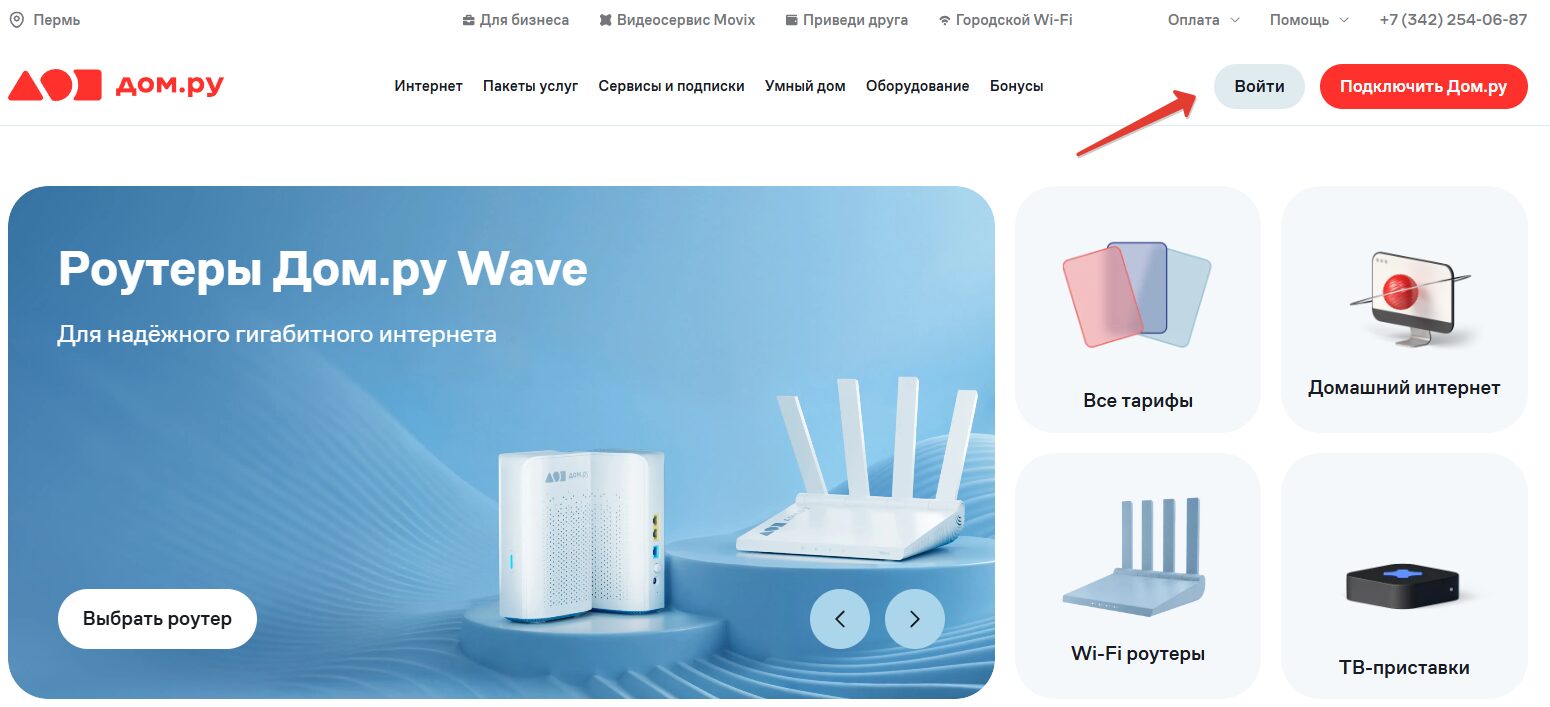1550x707 pixels.
Task: Open the Все тарифы cards tile
Action: click(1138, 309)
